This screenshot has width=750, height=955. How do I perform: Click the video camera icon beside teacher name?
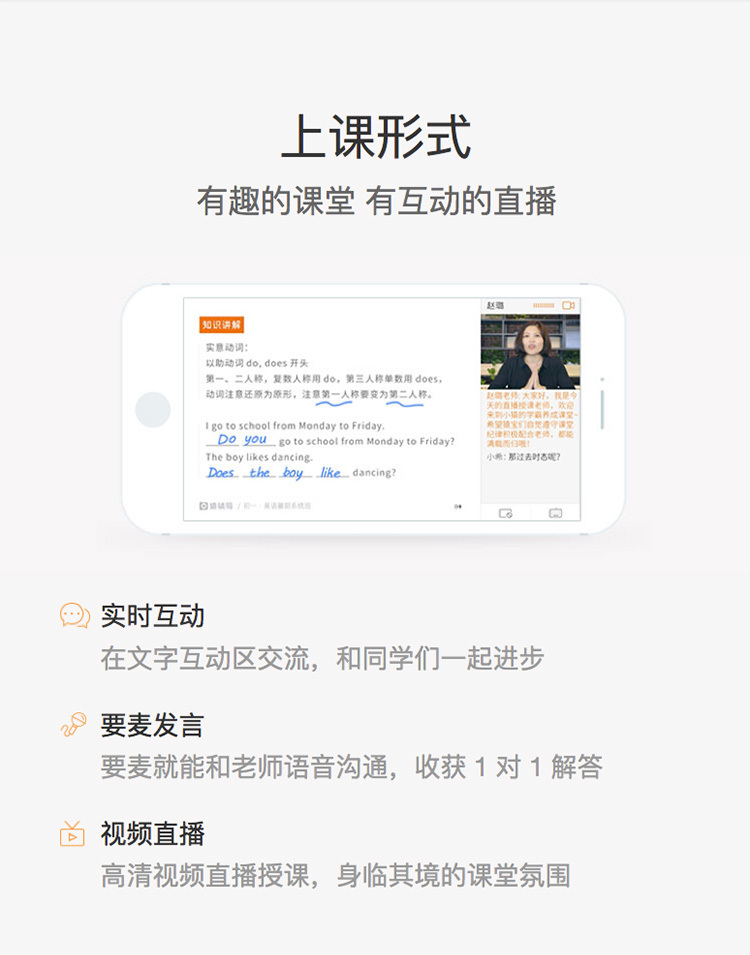pos(568,305)
